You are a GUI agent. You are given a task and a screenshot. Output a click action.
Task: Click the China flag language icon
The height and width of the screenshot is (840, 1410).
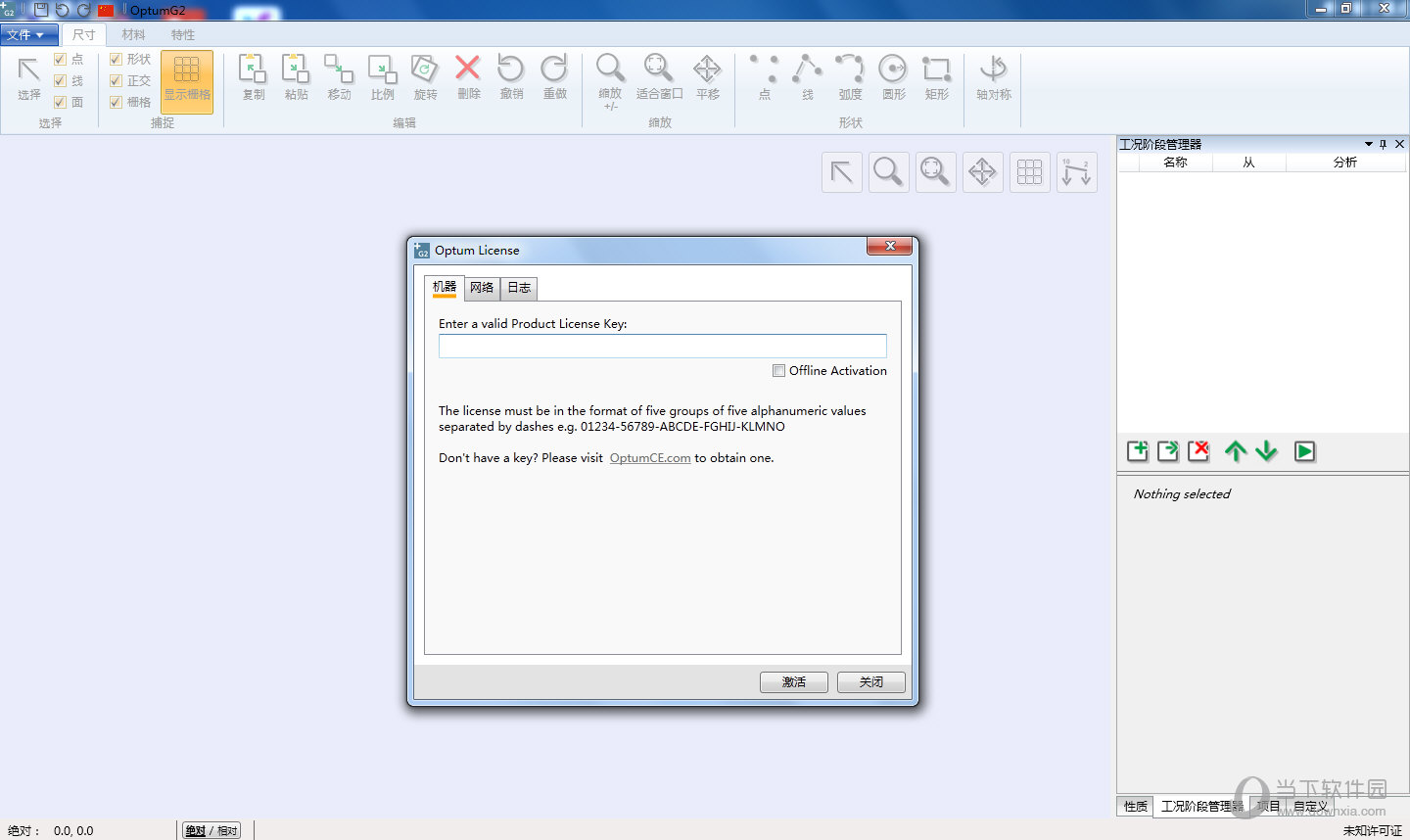(106, 11)
